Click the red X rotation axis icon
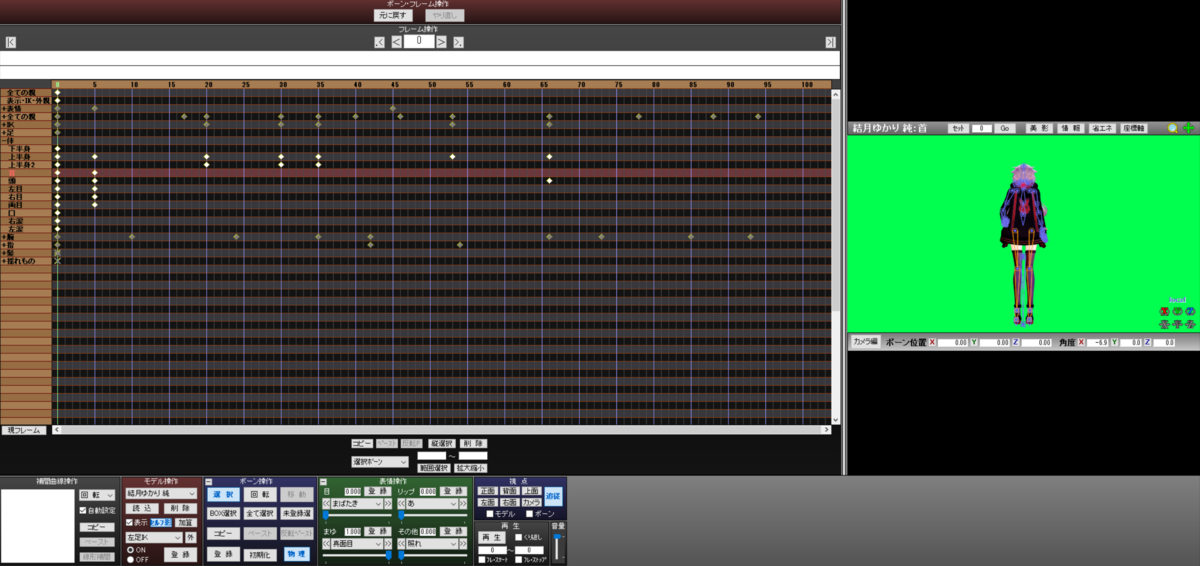1200x566 pixels. pyautogui.click(x=1164, y=311)
